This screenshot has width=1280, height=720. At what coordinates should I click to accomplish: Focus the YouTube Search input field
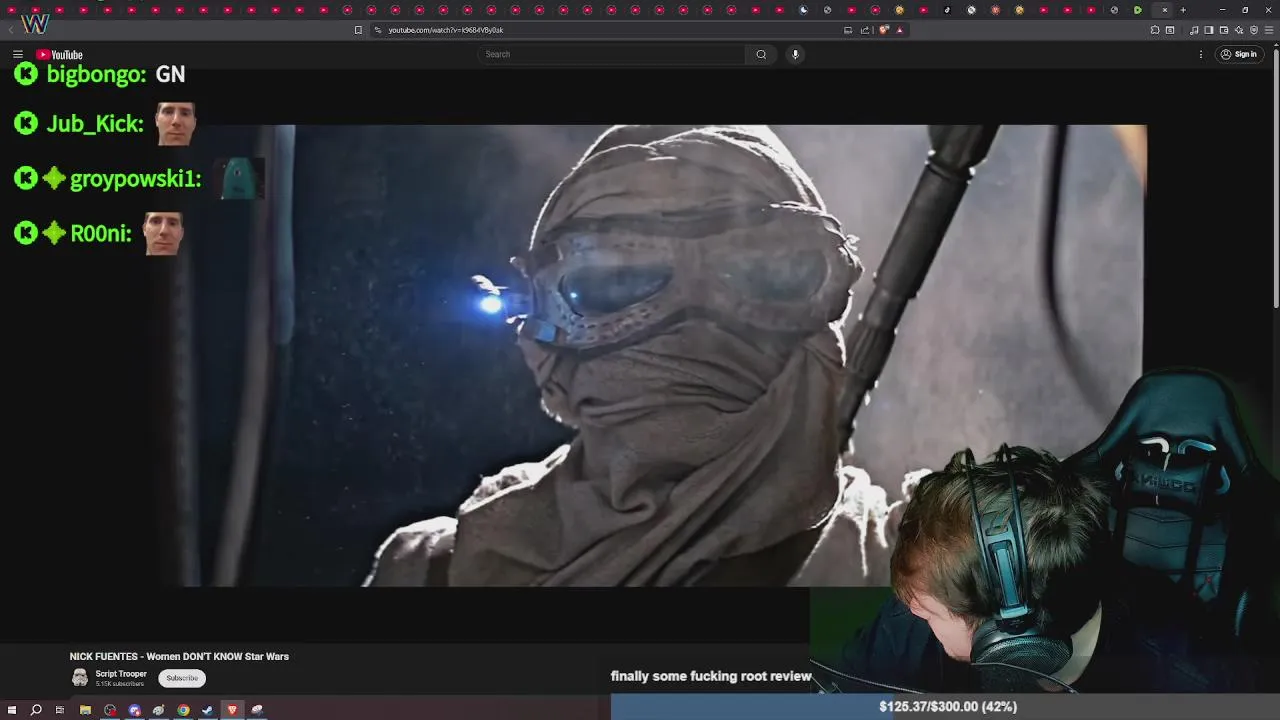pos(612,54)
